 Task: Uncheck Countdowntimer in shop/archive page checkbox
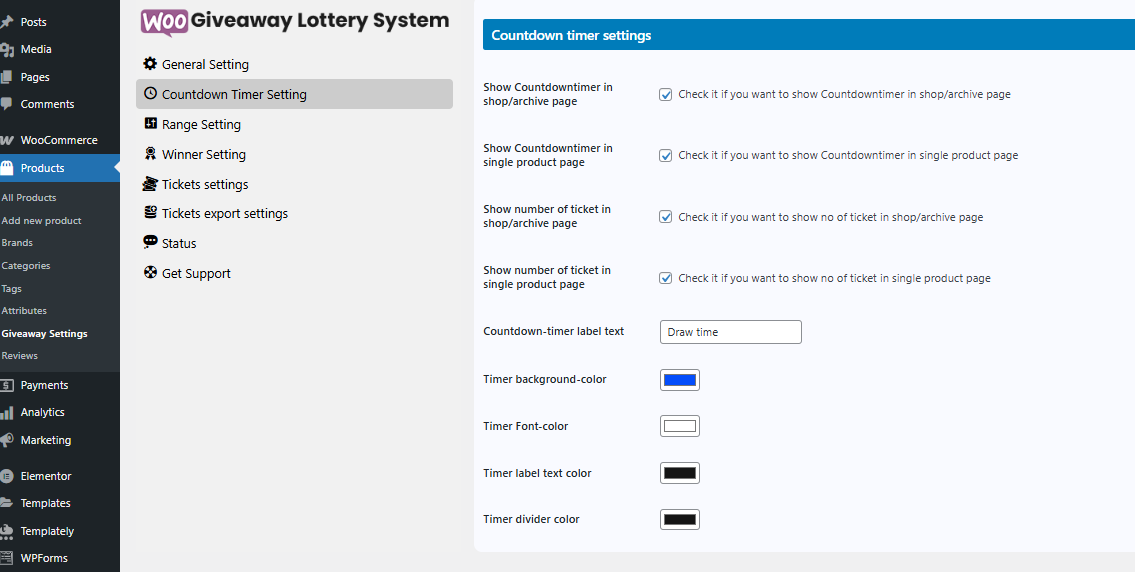(x=665, y=95)
